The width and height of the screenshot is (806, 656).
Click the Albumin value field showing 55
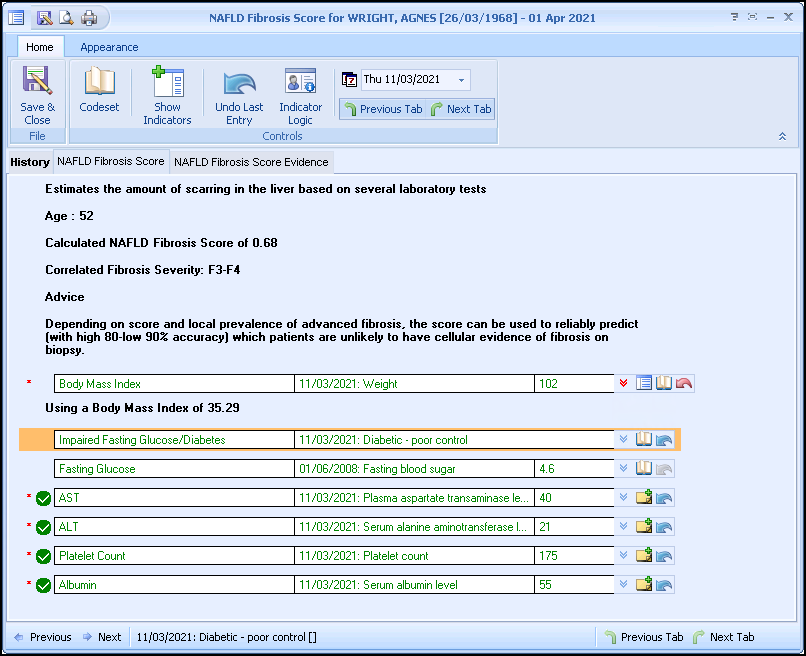pos(573,585)
